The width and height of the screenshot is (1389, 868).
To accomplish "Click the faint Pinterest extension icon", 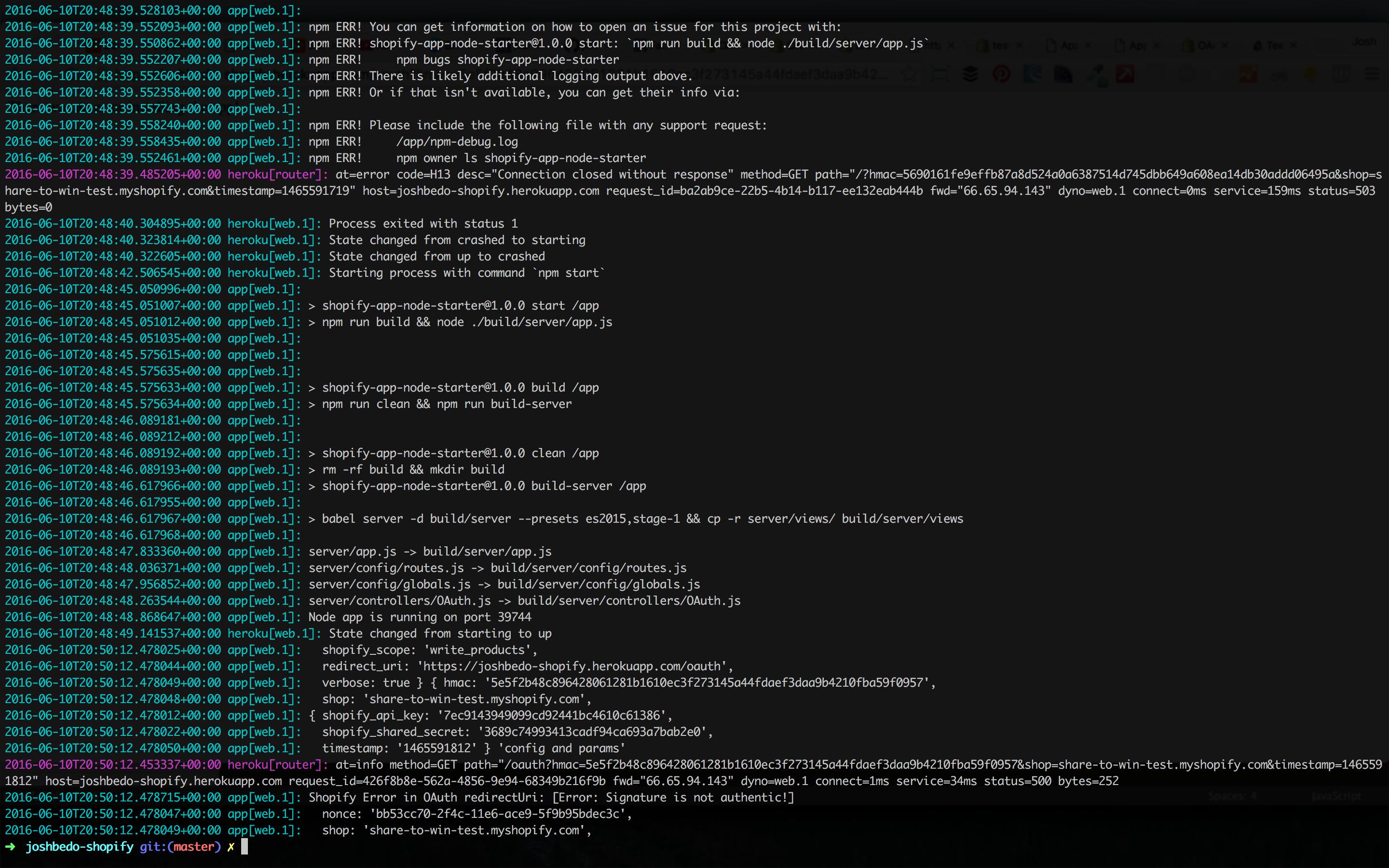I will pyautogui.click(x=1001, y=74).
